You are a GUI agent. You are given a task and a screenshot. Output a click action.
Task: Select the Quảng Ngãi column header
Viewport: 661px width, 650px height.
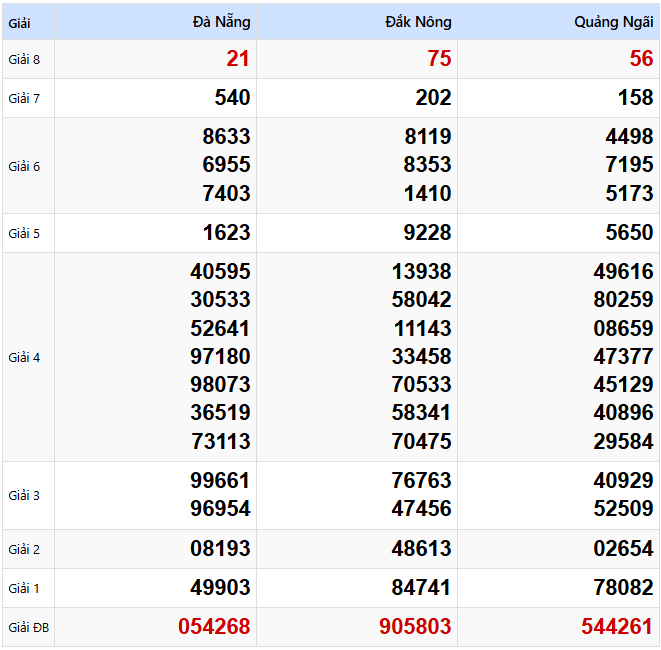click(613, 22)
